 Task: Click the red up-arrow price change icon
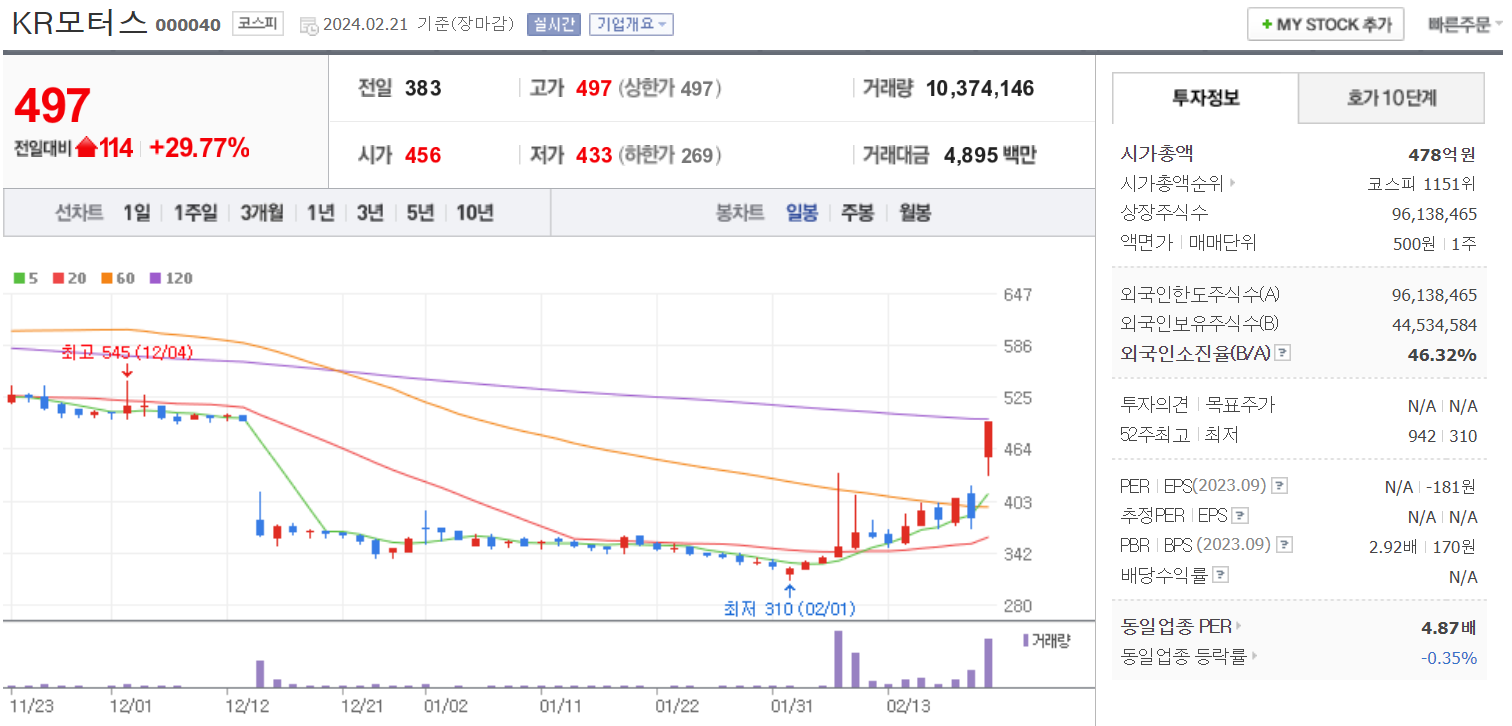[86, 149]
